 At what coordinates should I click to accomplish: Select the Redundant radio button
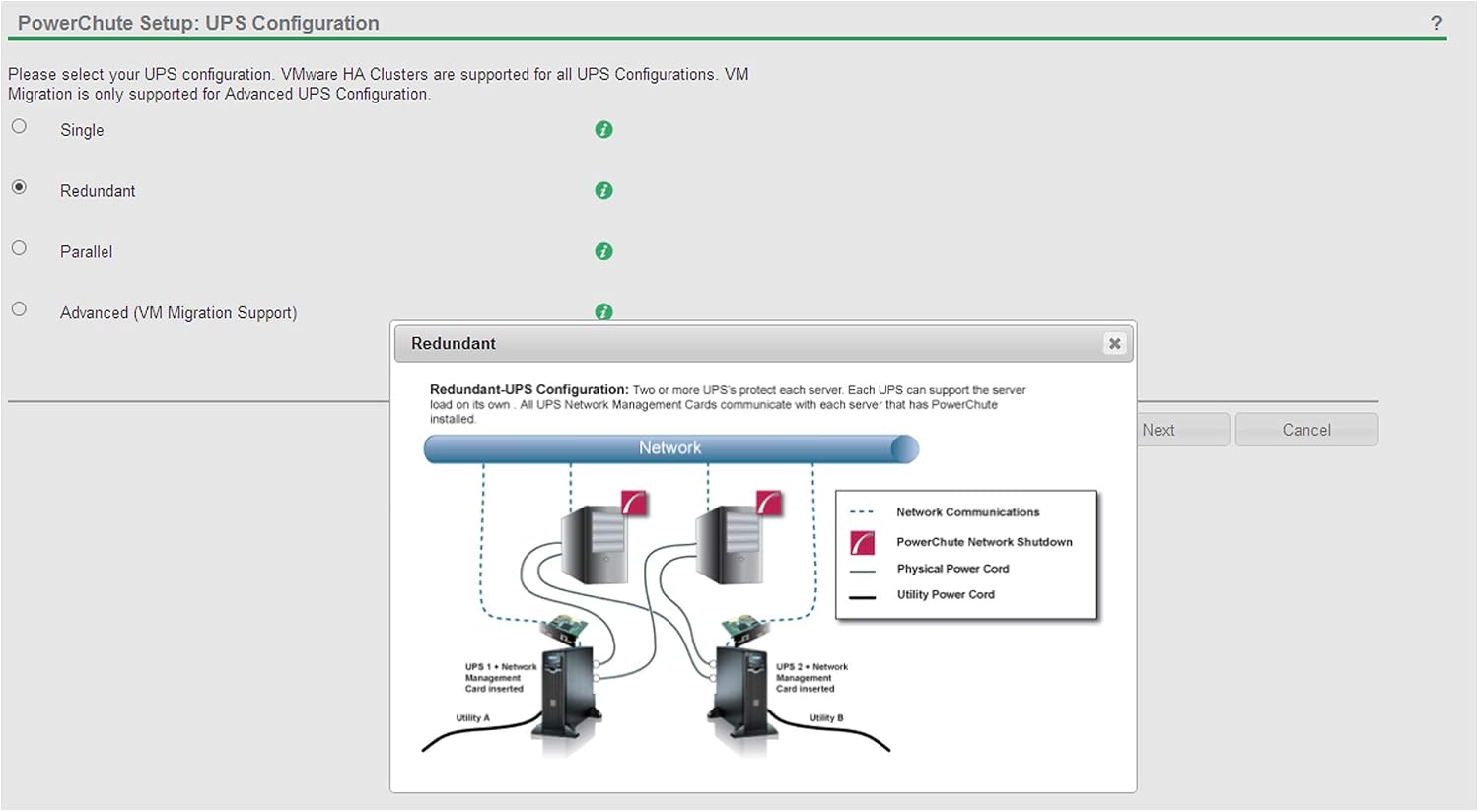tap(19, 187)
